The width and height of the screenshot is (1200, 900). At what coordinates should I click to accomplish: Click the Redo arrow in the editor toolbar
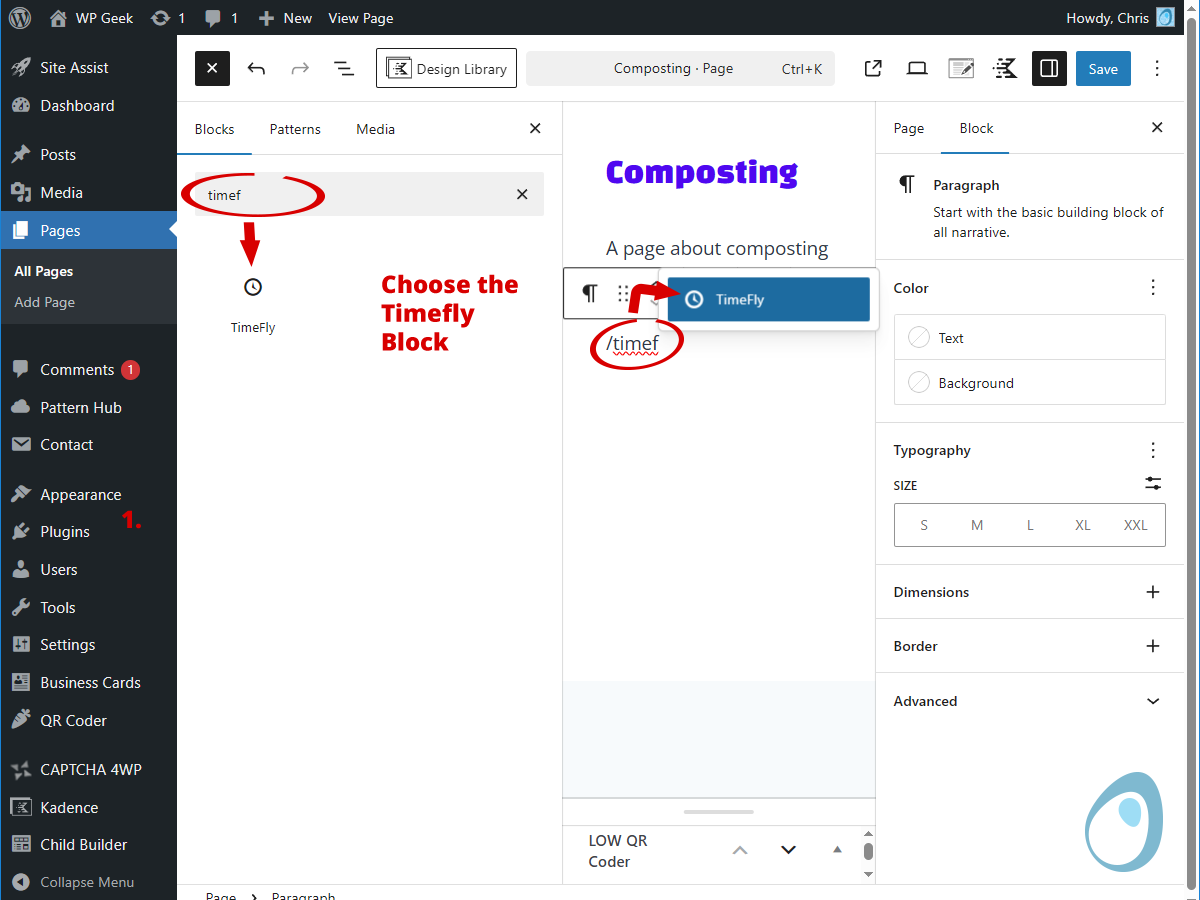tap(299, 68)
